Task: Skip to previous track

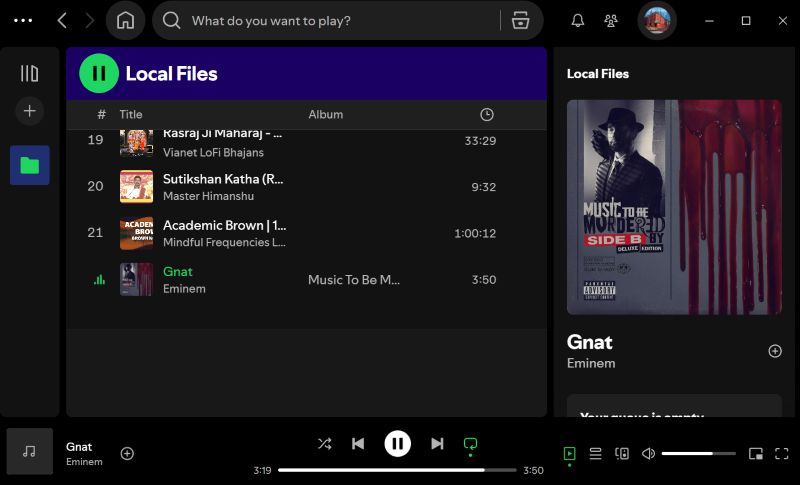Action: point(358,444)
